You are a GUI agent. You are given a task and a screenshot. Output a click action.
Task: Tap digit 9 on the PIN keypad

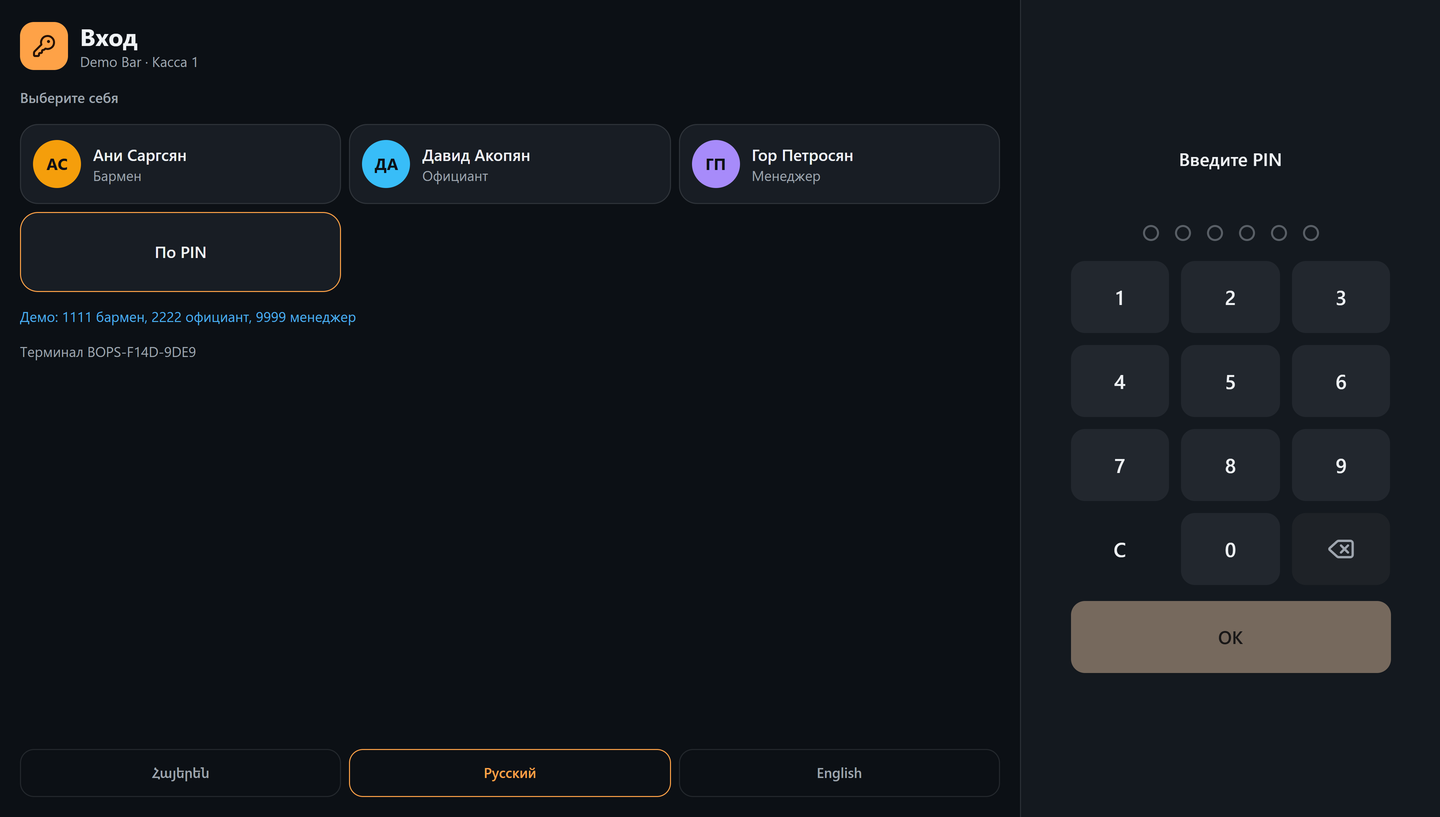[1340, 465]
